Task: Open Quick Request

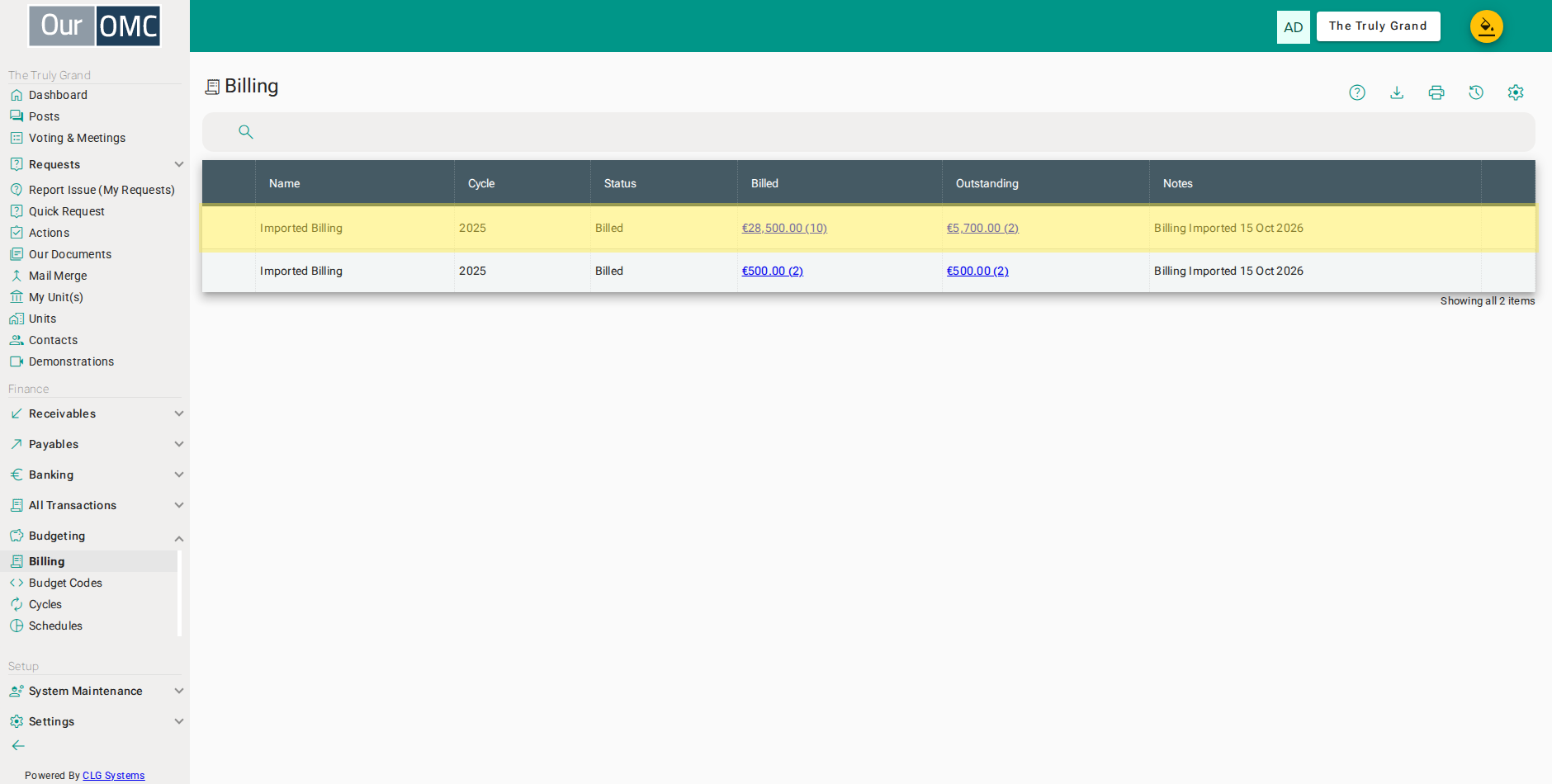Action: (66, 211)
